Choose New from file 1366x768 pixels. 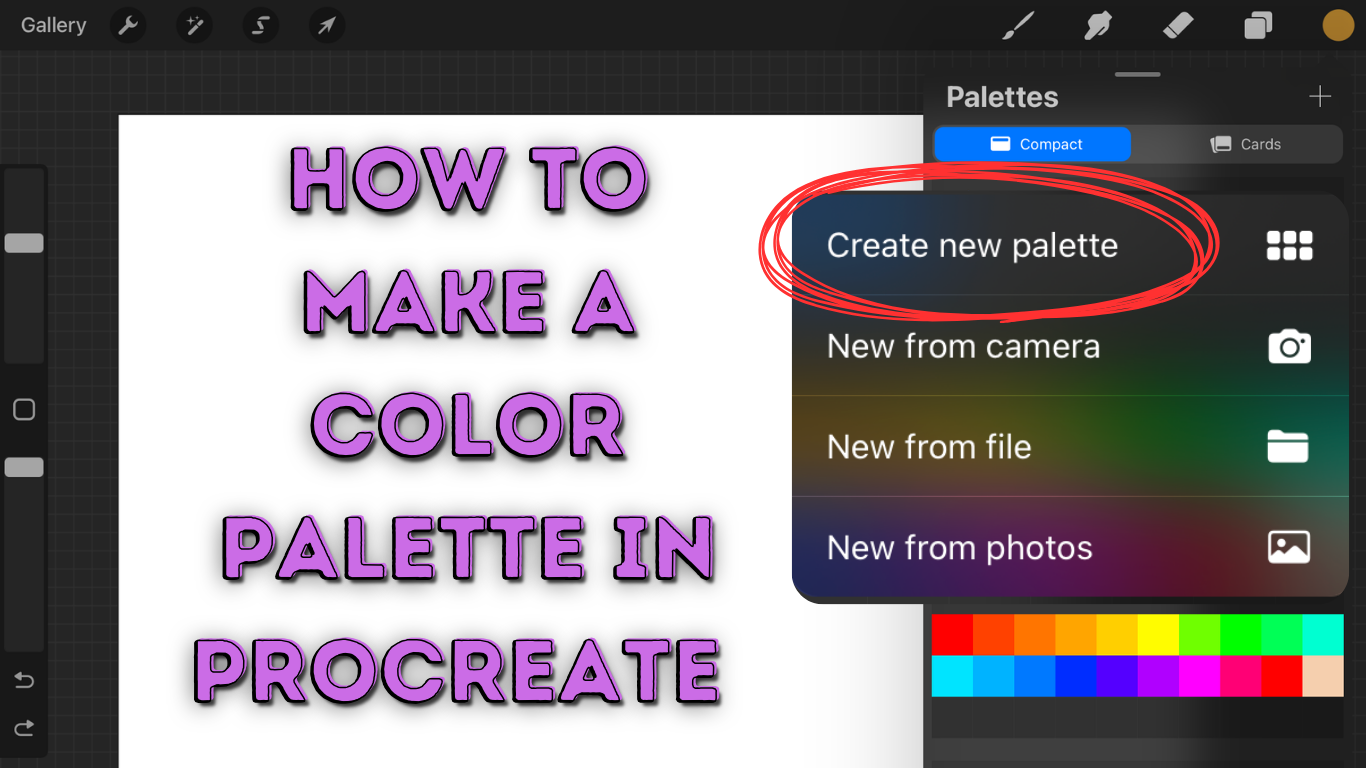[1070, 447]
